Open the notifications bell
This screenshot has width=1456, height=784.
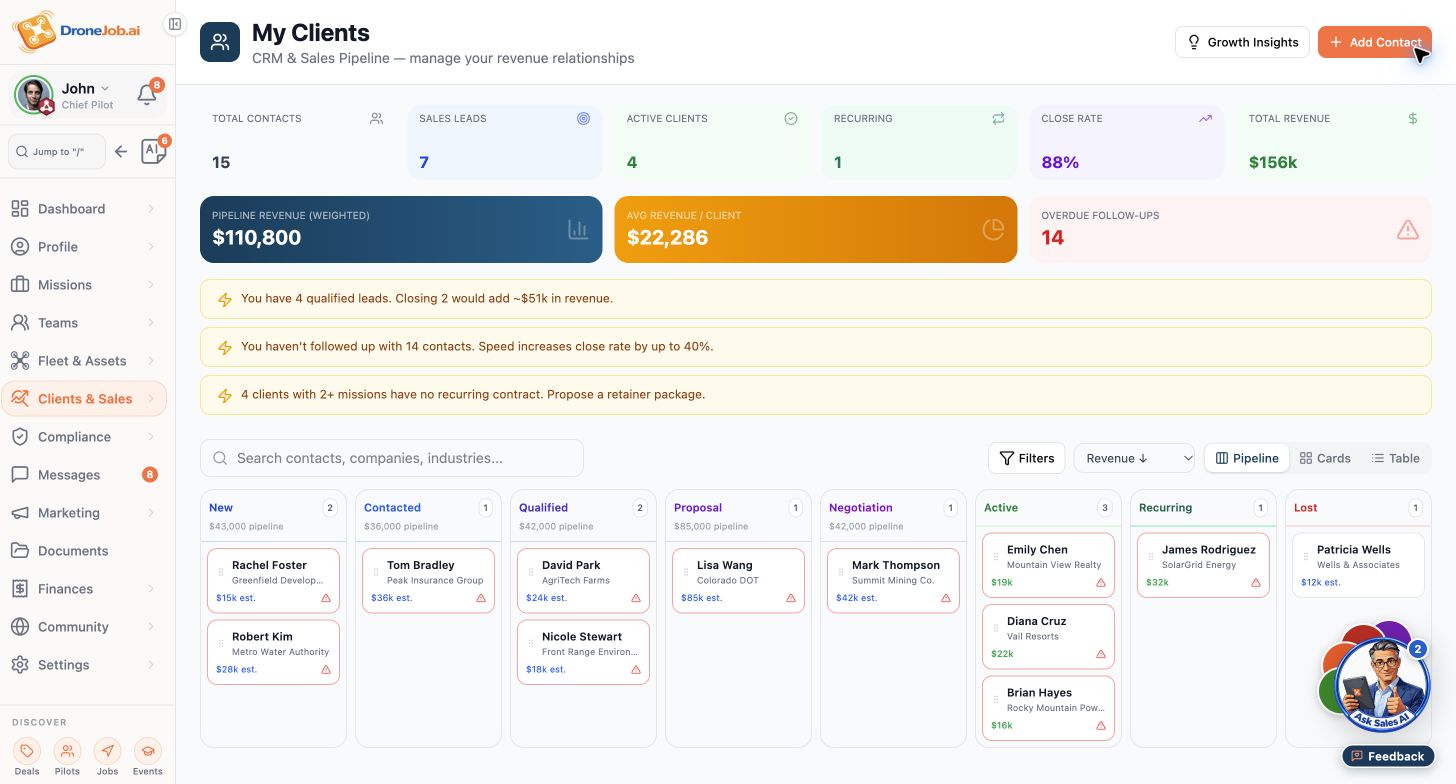pos(147,95)
